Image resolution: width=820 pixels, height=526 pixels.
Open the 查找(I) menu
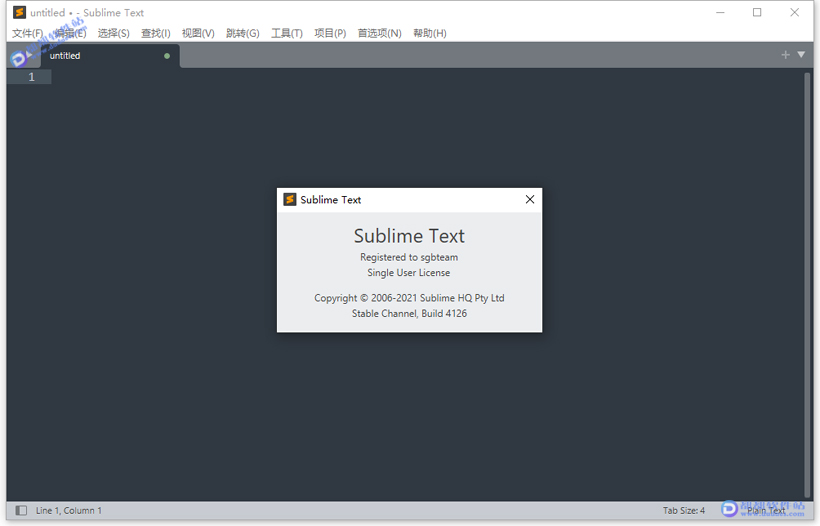click(x=156, y=33)
